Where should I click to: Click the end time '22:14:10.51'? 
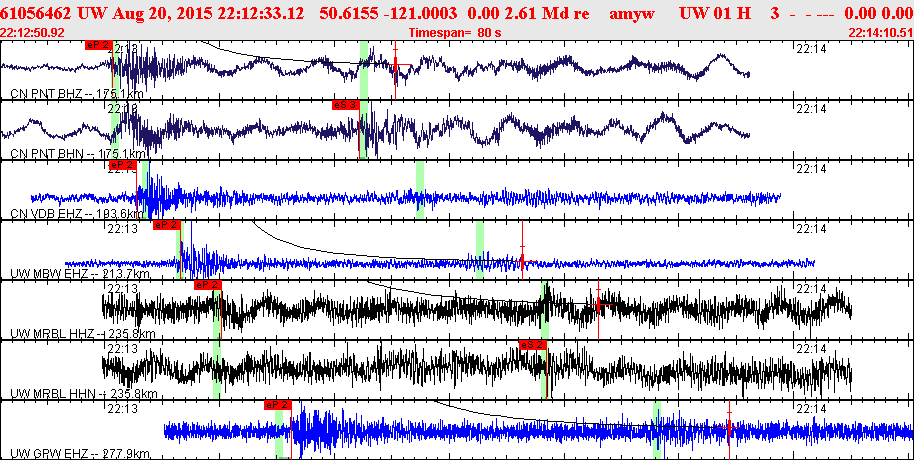coord(880,33)
